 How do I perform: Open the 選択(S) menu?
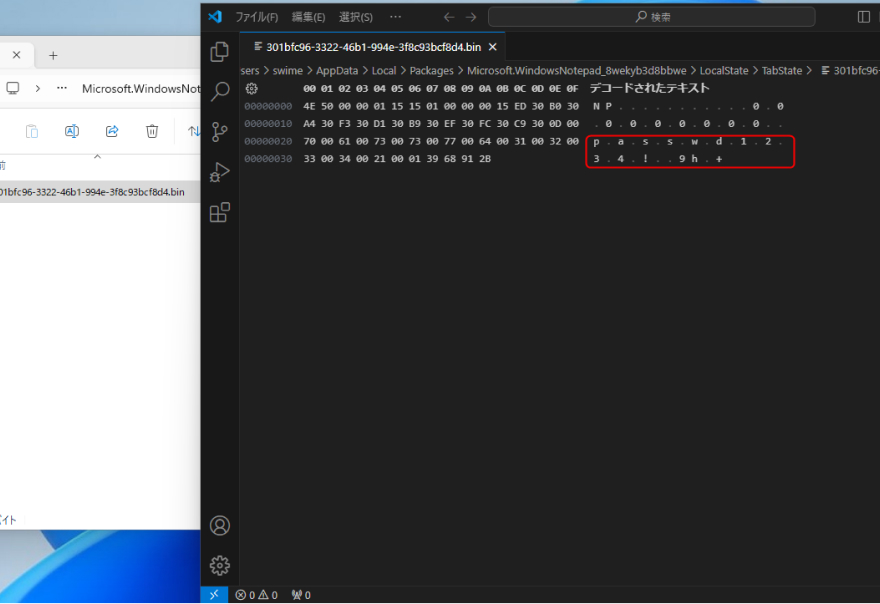(356, 17)
